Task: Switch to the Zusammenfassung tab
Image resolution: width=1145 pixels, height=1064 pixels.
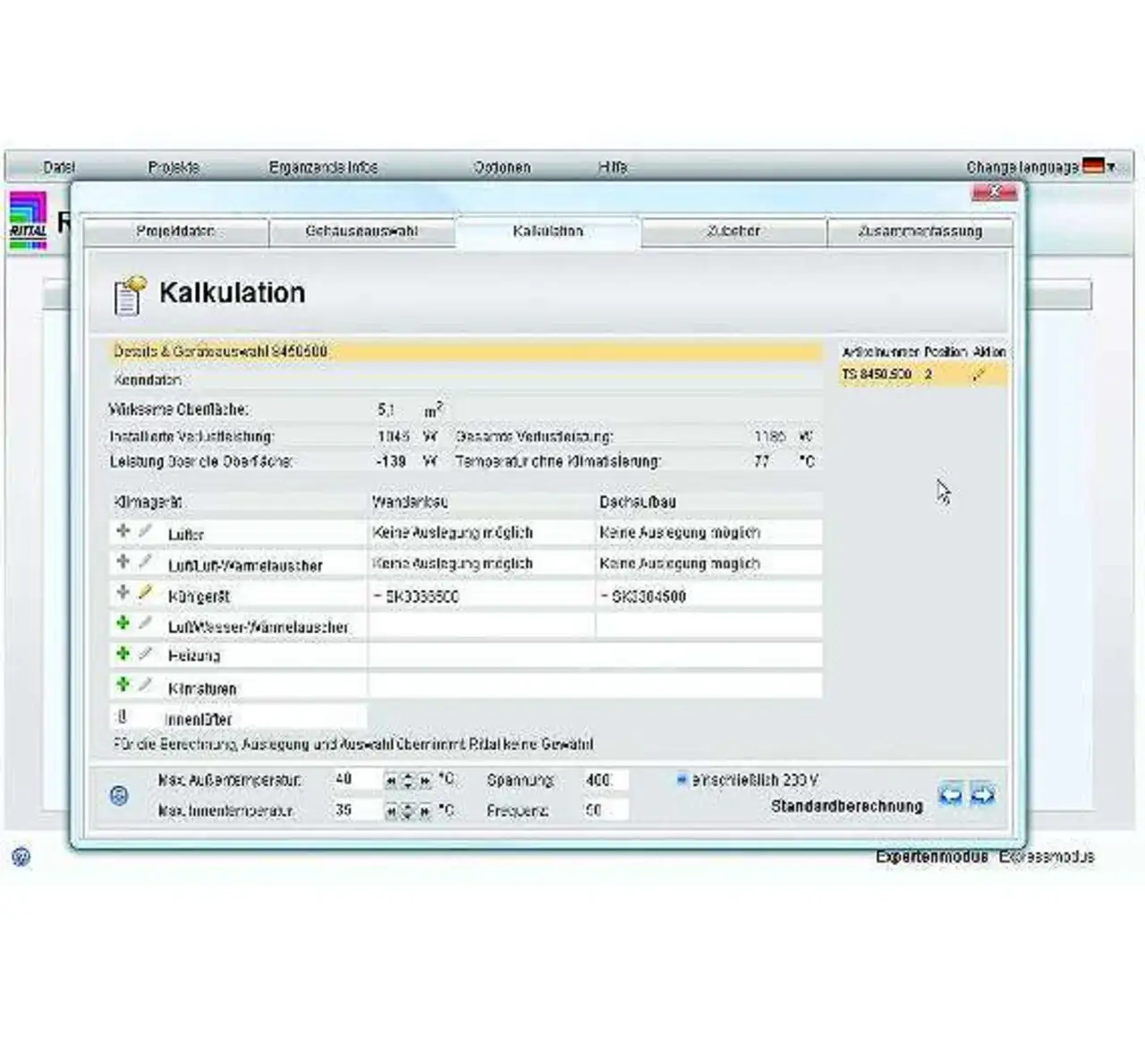Action: point(920,232)
